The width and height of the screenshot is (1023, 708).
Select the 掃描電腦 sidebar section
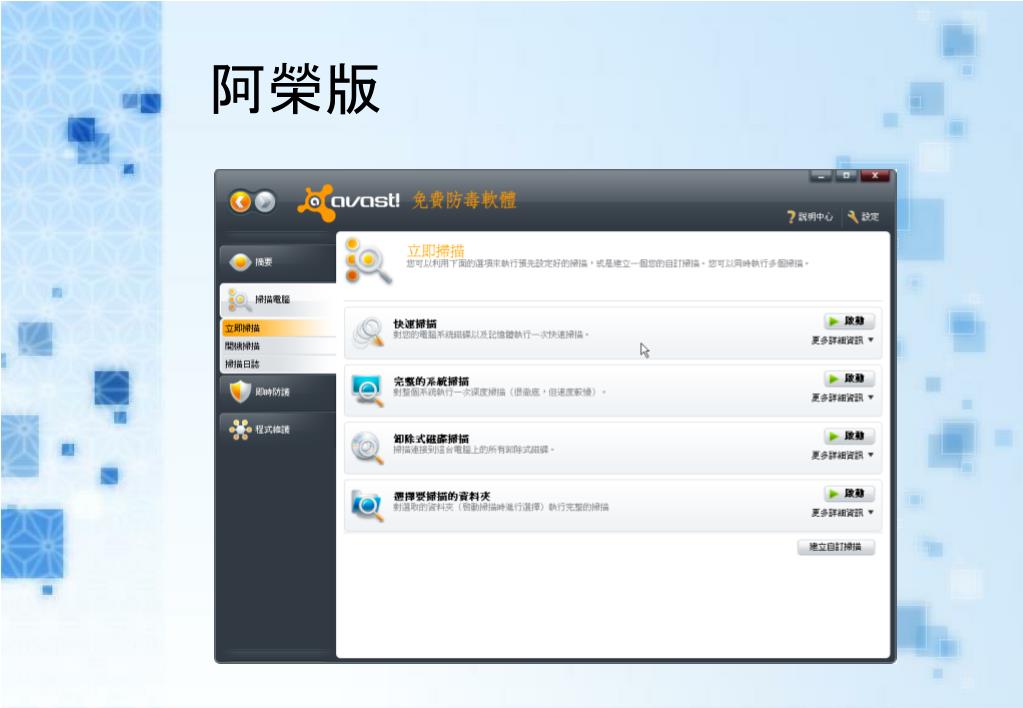pyautogui.click(x=278, y=300)
